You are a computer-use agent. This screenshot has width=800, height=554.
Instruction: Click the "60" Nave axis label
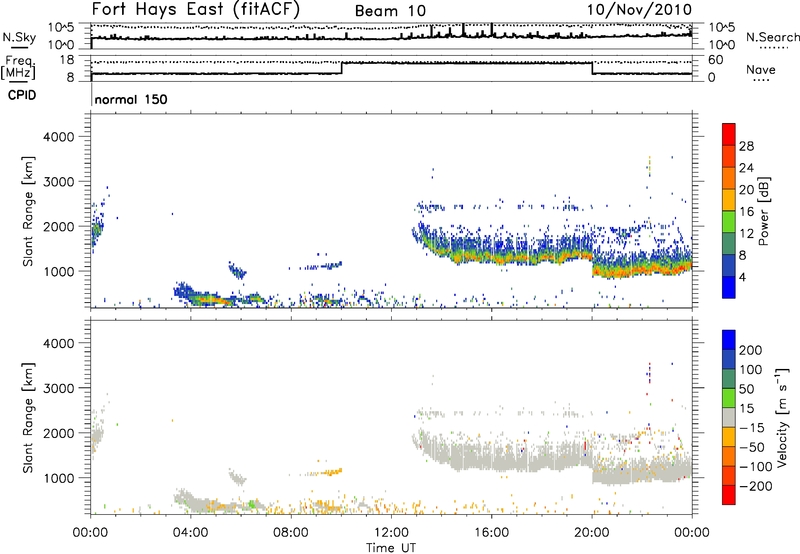[715, 60]
